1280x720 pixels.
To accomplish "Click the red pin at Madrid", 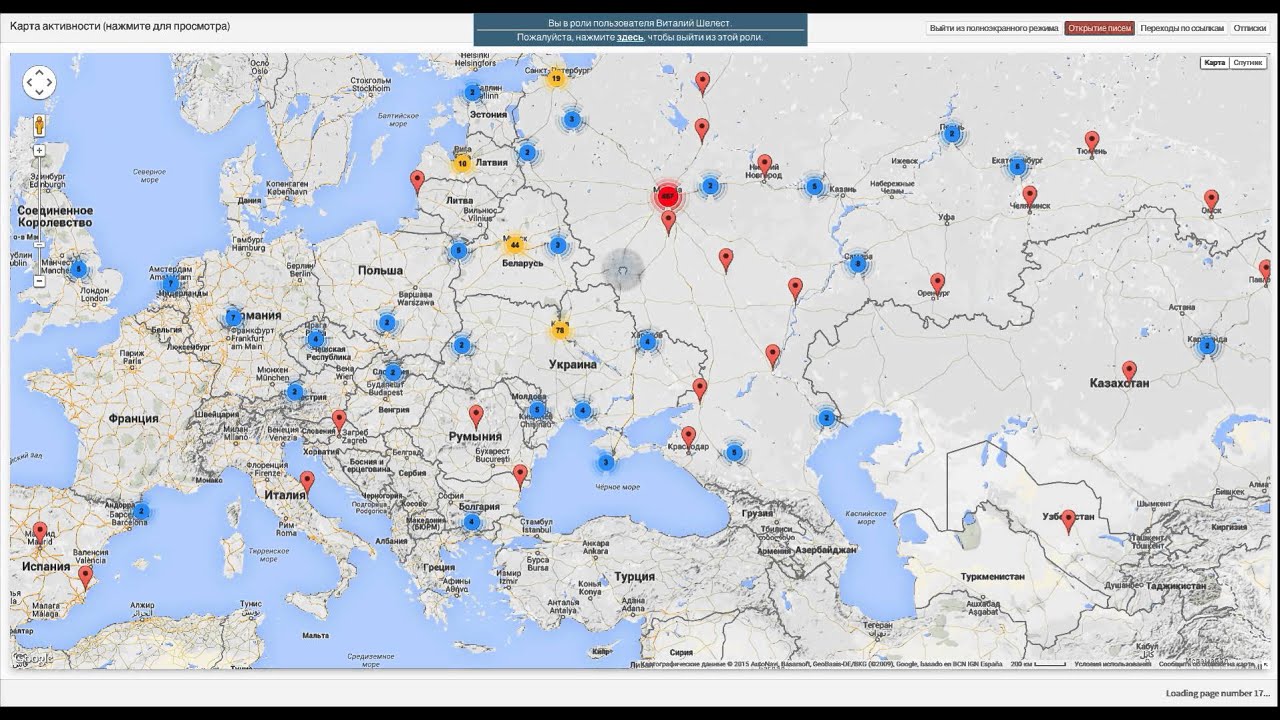I will coord(40,532).
